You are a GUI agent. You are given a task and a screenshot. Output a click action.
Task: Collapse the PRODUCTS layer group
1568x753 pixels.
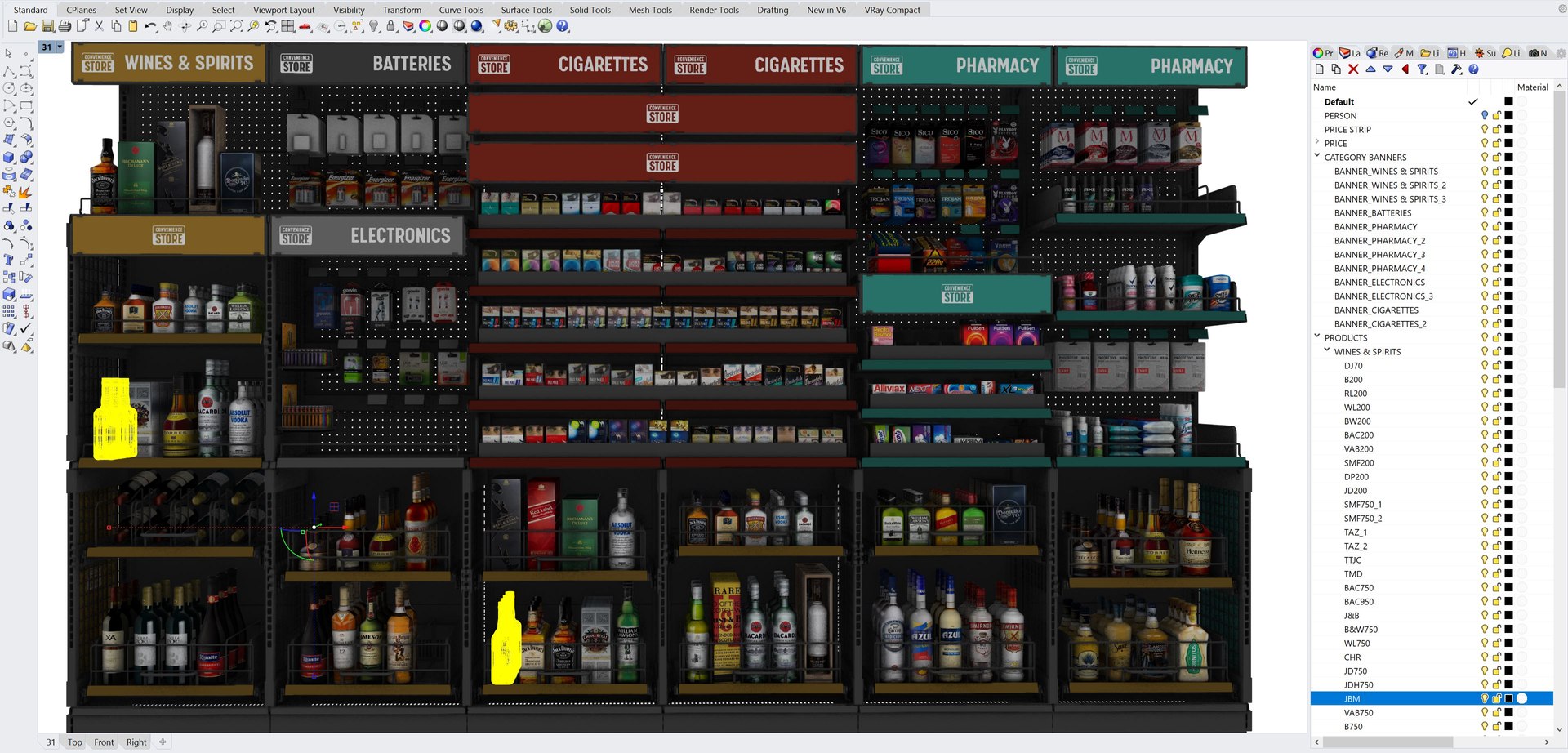coord(1317,336)
